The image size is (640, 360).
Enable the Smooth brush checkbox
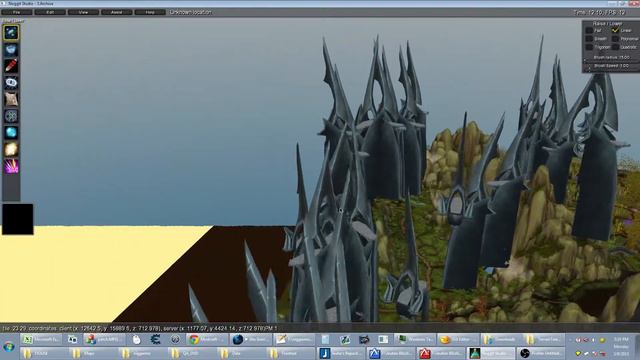coord(589,39)
